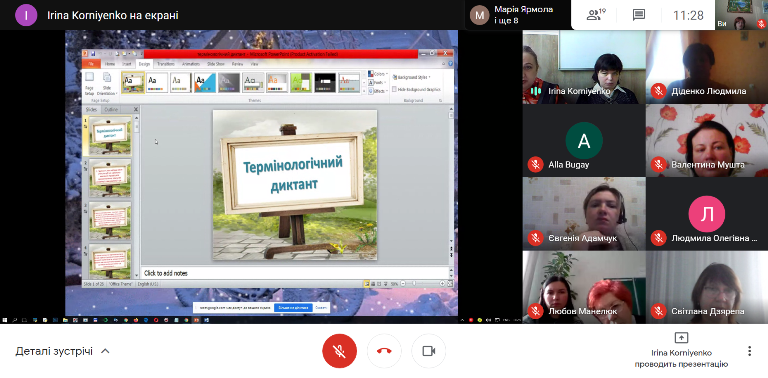Select slide 1 thumbnail in the pane
Screen dimensions: 768x378
pyautogui.click(x=110, y=135)
